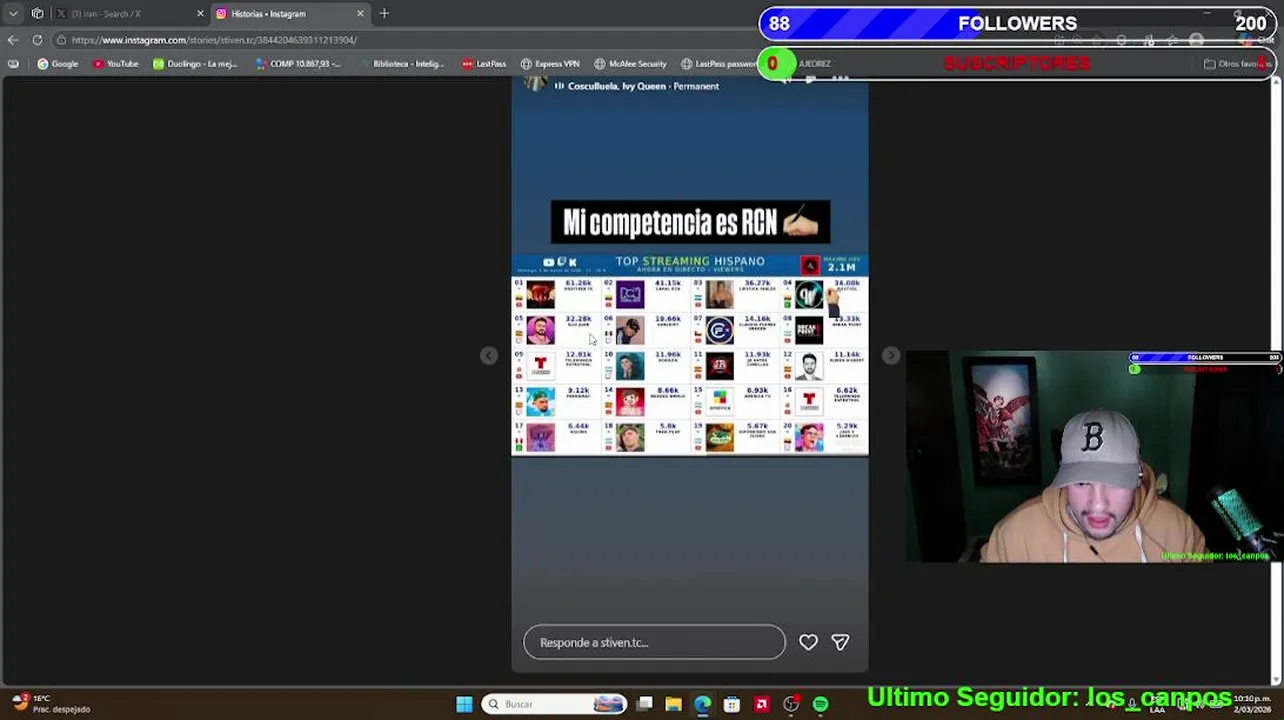Open Spotify from the taskbar
The image size is (1284, 720).
coord(821,704)
